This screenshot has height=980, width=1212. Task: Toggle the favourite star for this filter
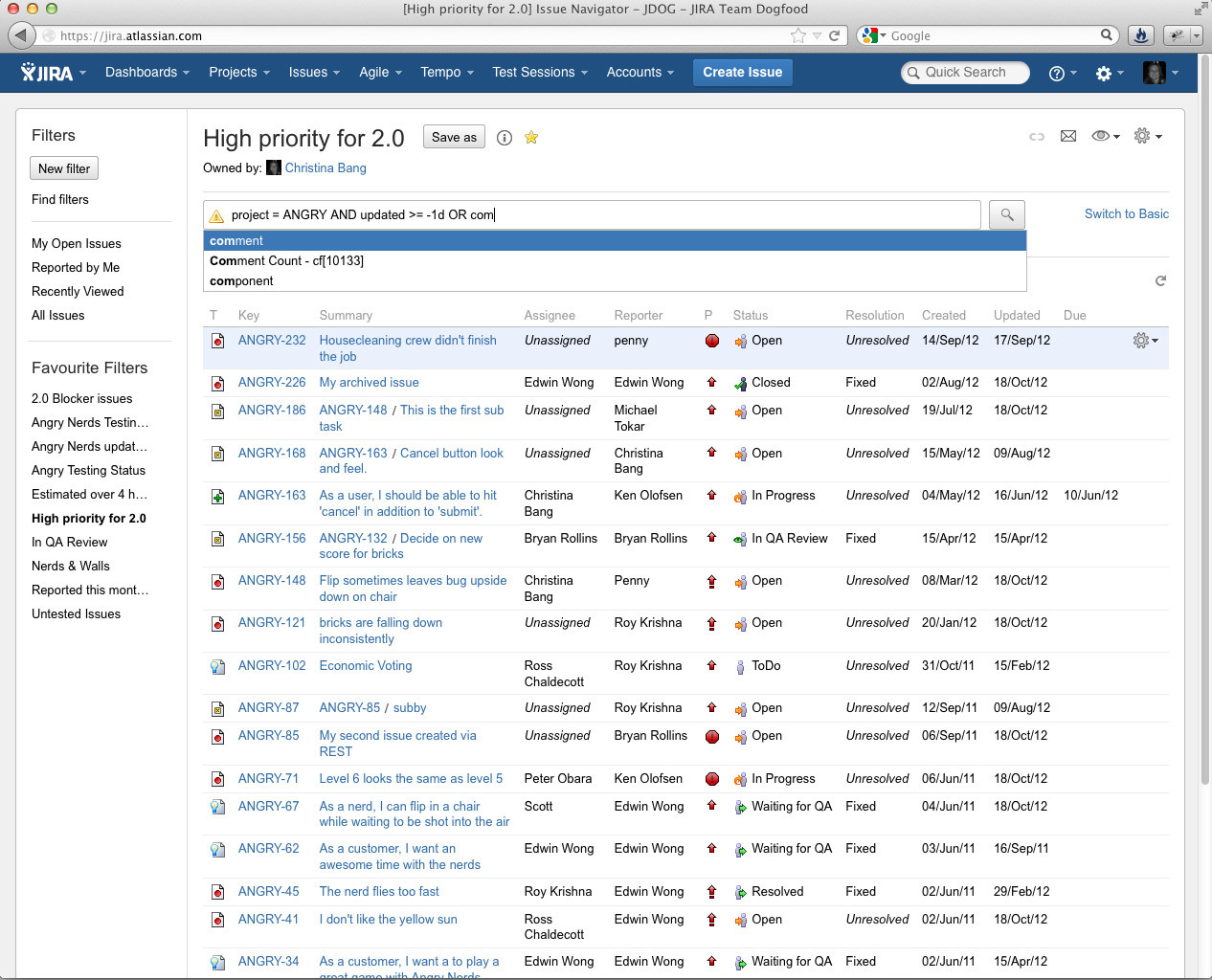(531, 138)
